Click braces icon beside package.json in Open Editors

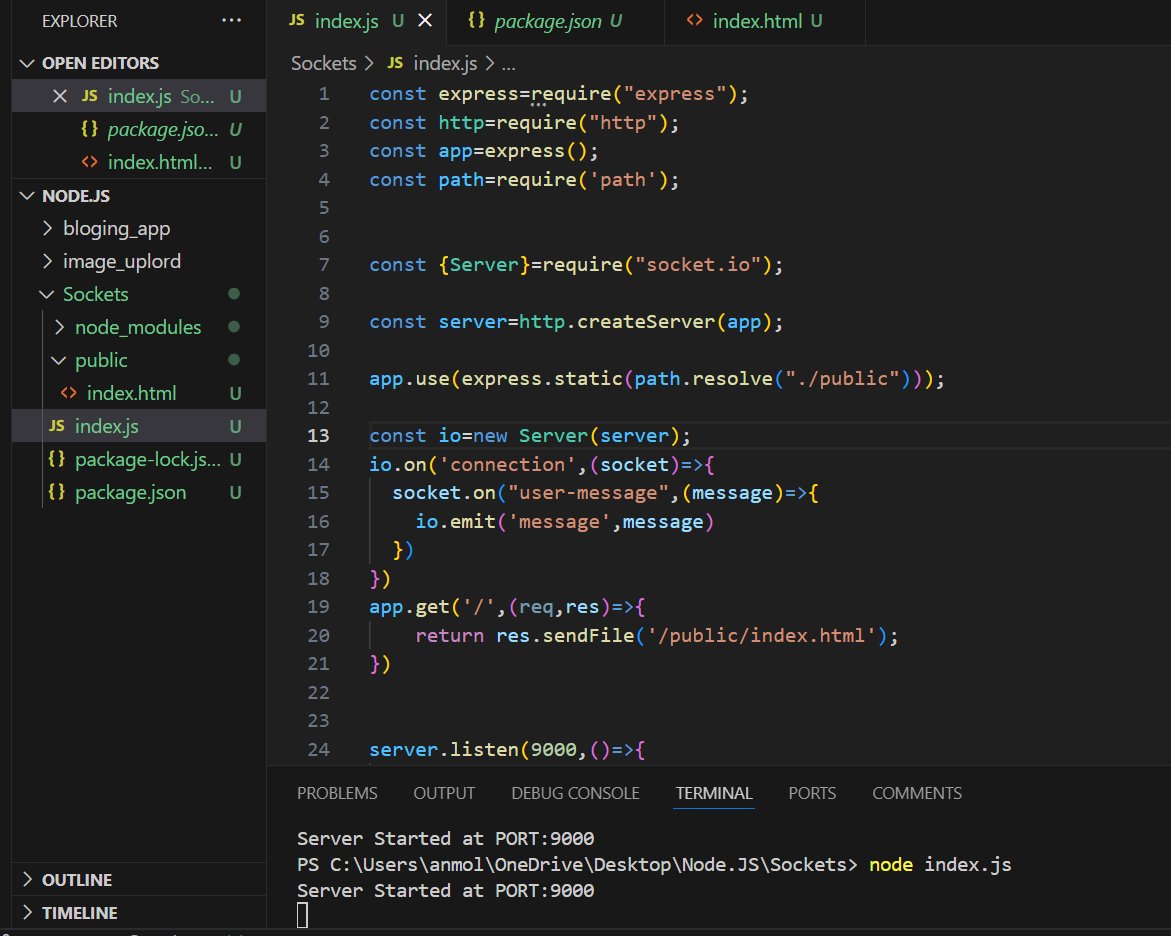click(90, 128)
